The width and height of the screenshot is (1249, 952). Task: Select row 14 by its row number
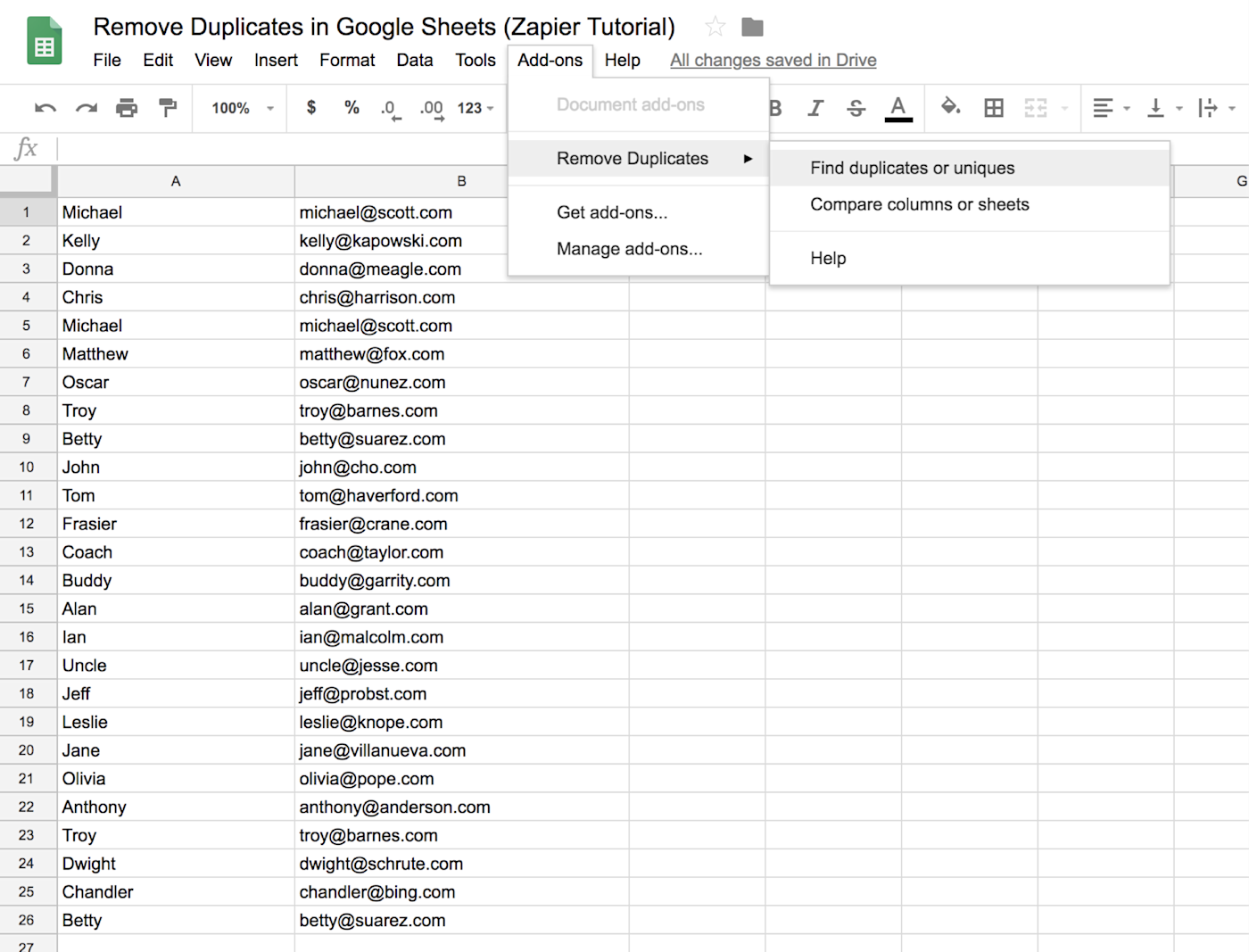[27, 581]
